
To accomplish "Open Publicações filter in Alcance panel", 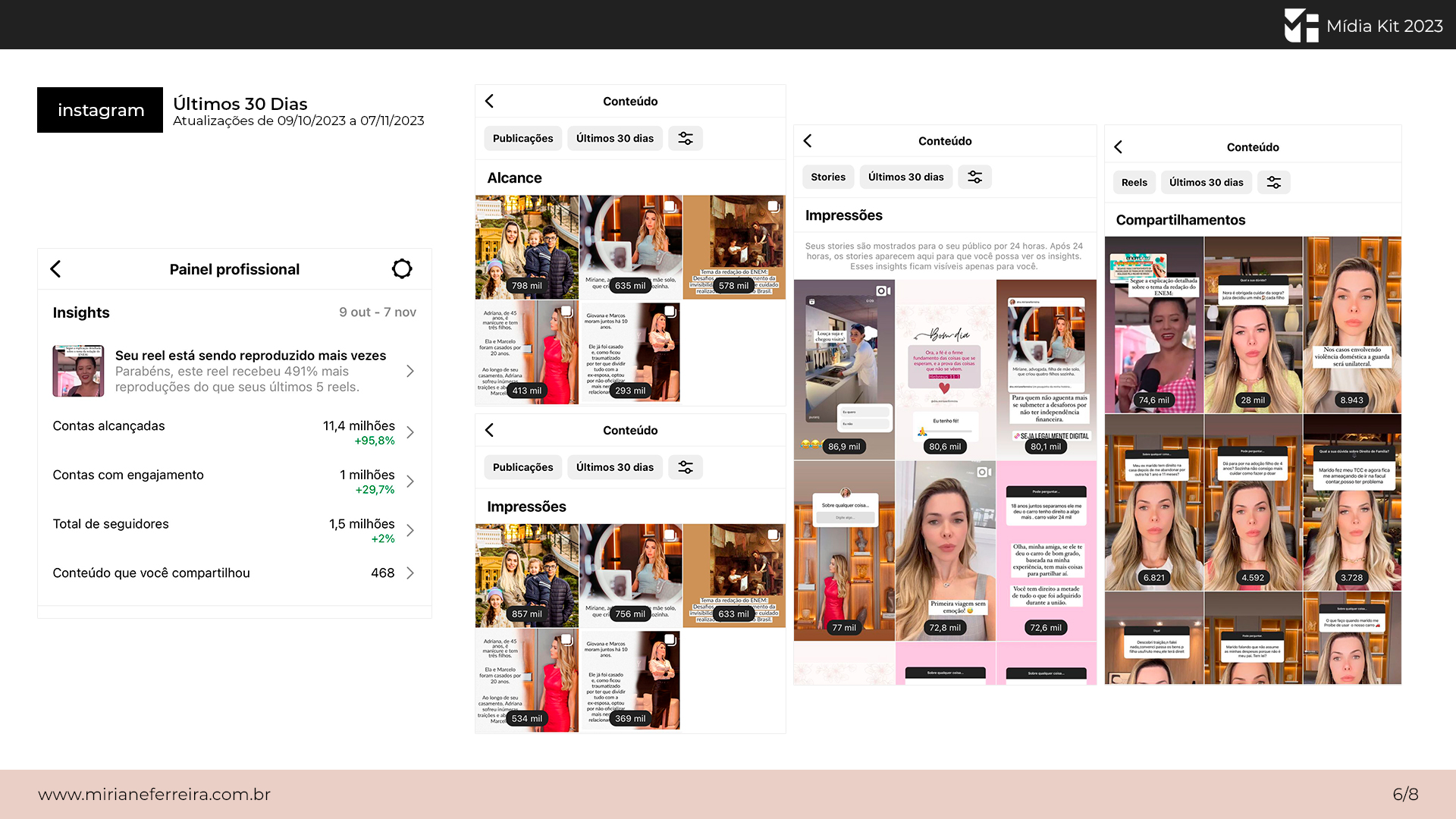I will pos(523,138).
